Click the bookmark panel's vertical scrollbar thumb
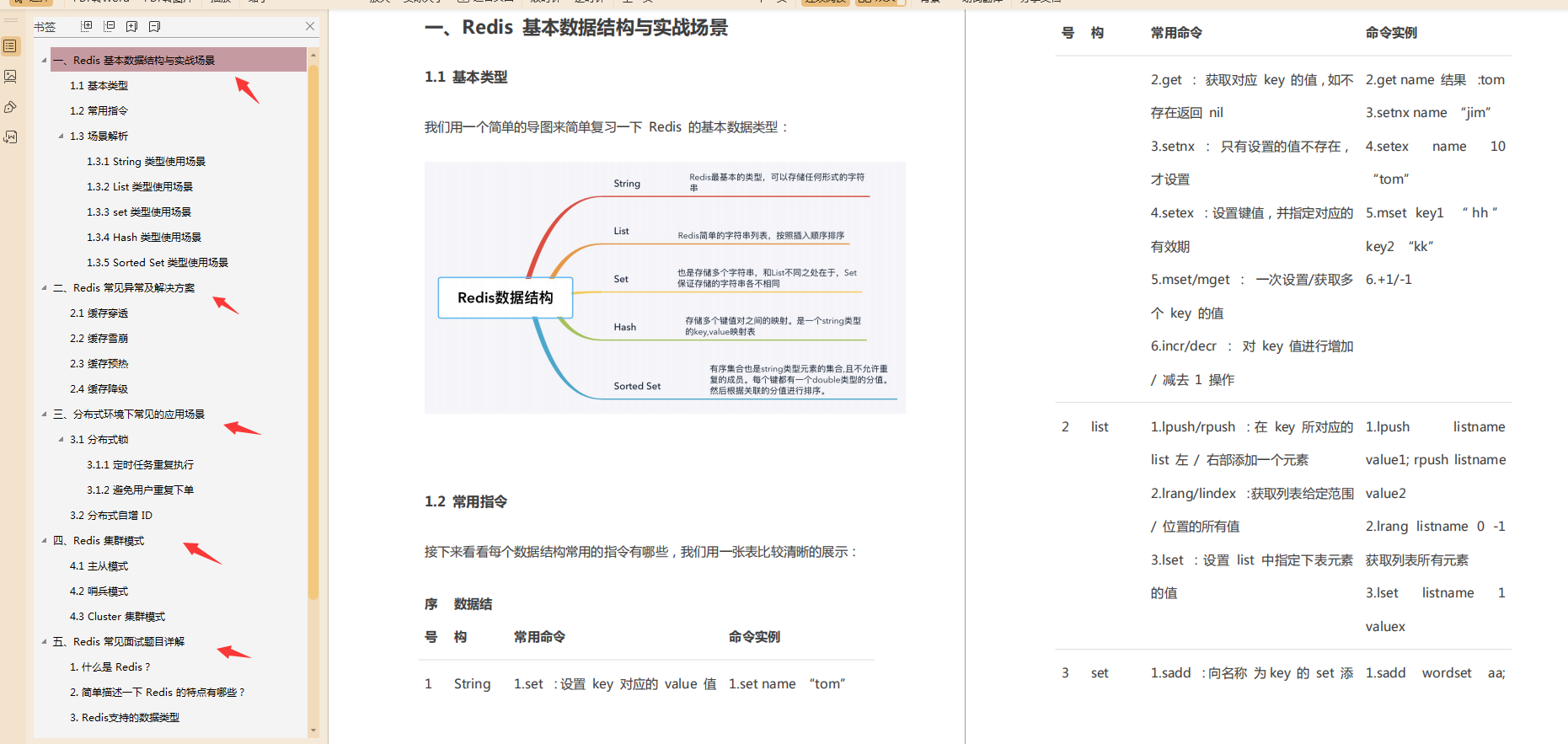 point(313,331)
